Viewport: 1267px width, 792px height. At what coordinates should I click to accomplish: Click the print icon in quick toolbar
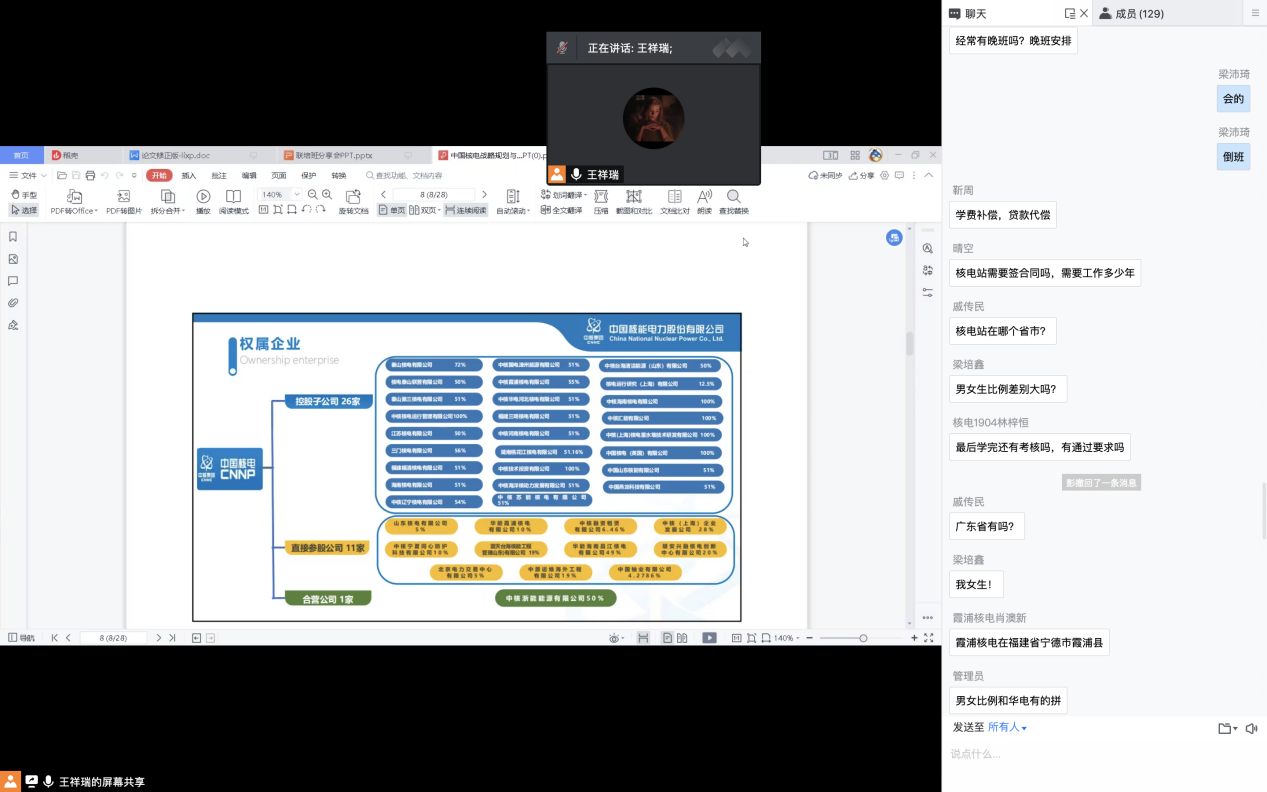point(90,175)
